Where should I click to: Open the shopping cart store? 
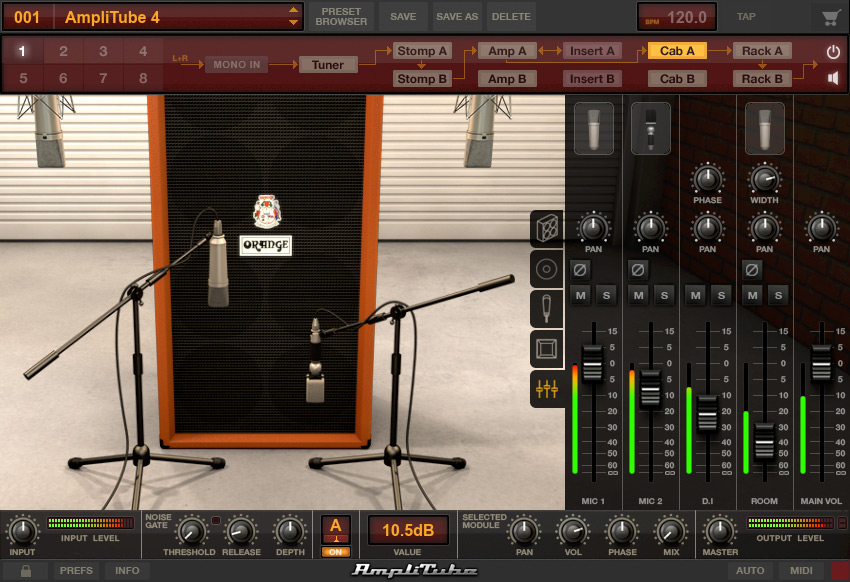pyautogui.click(x=830, y=17)
